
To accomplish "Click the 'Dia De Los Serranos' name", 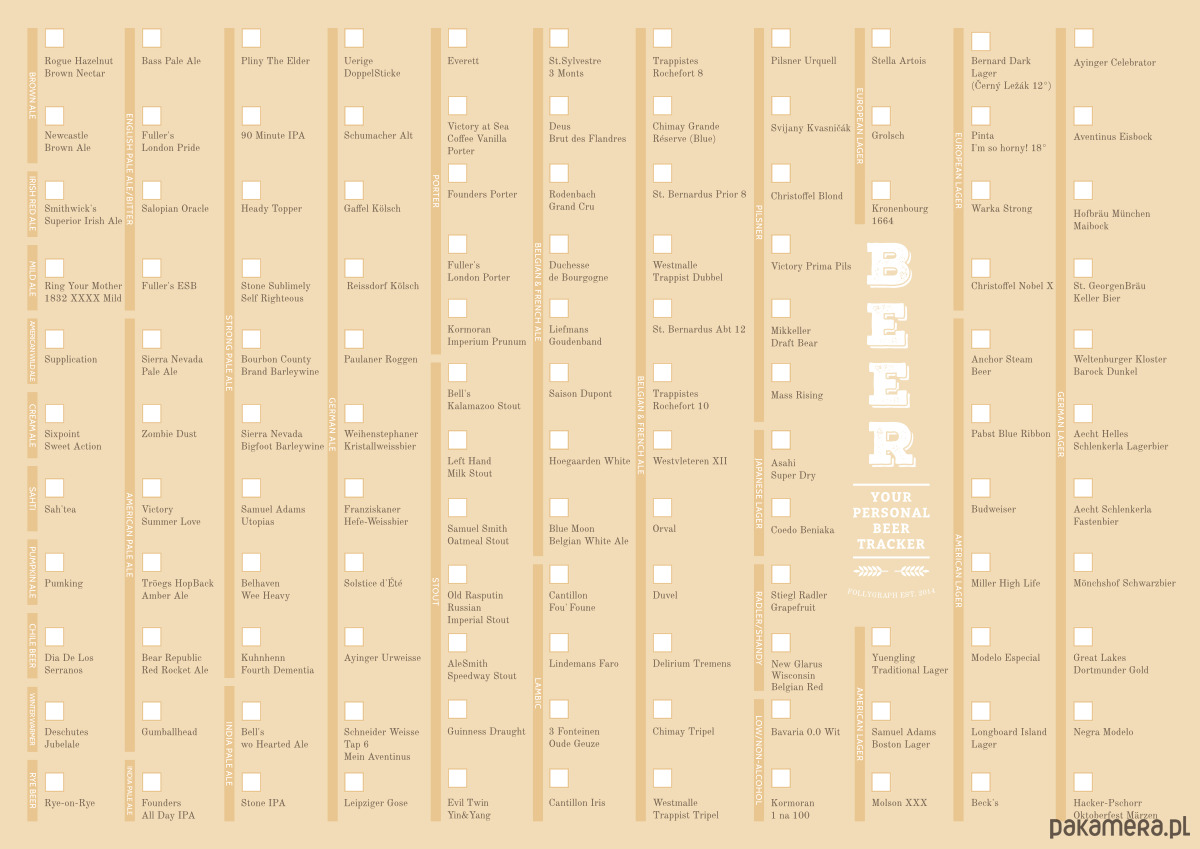I will (69, 664).
